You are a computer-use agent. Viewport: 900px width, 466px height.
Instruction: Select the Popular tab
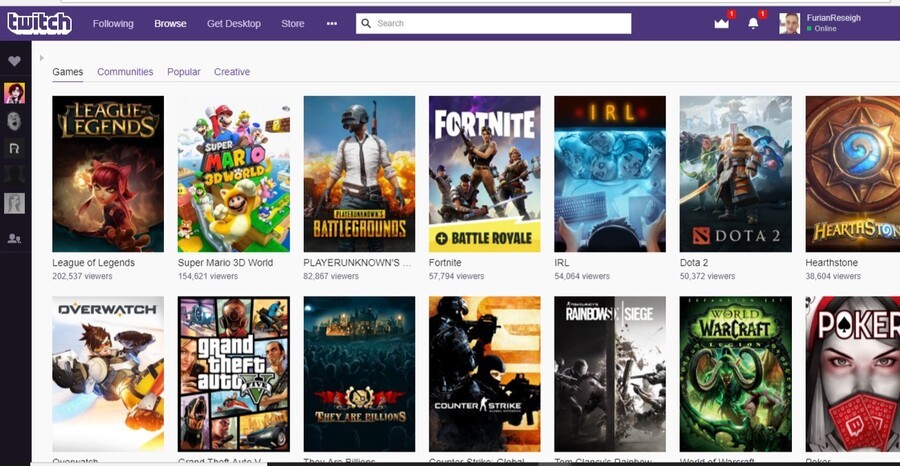184,72
